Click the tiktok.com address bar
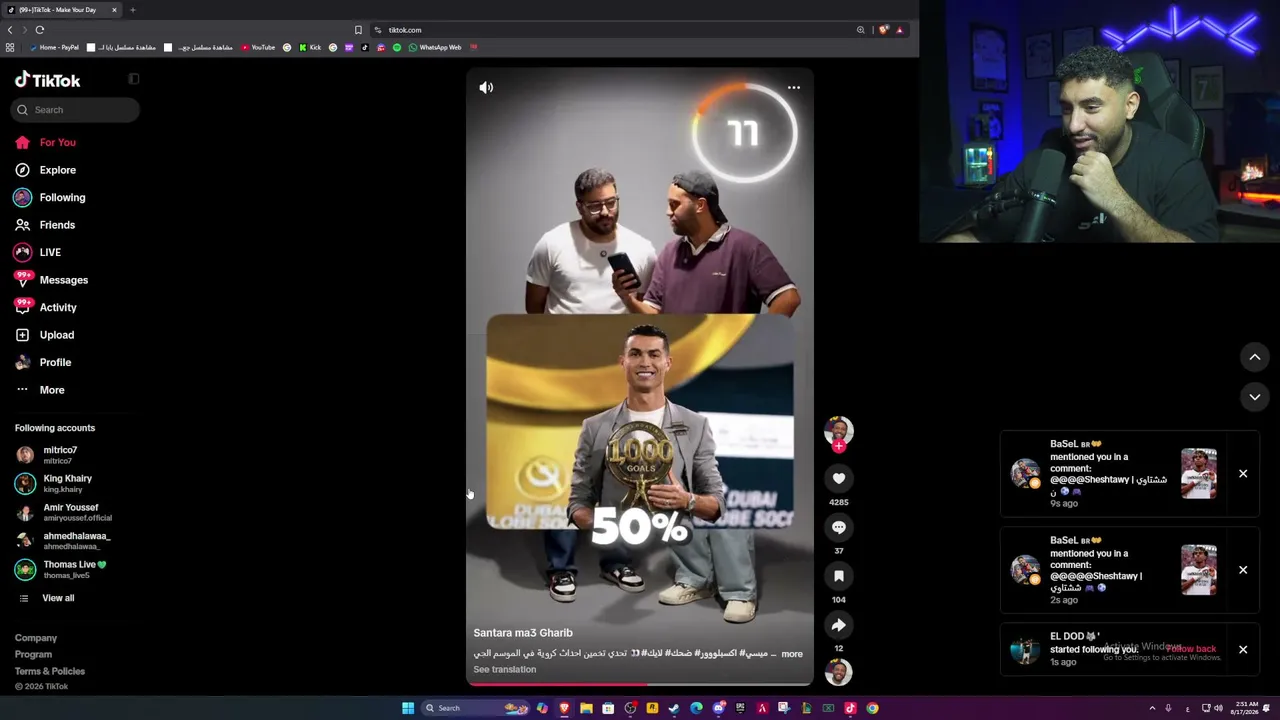Screen dimensions: 1280x720 click(610, 30)
